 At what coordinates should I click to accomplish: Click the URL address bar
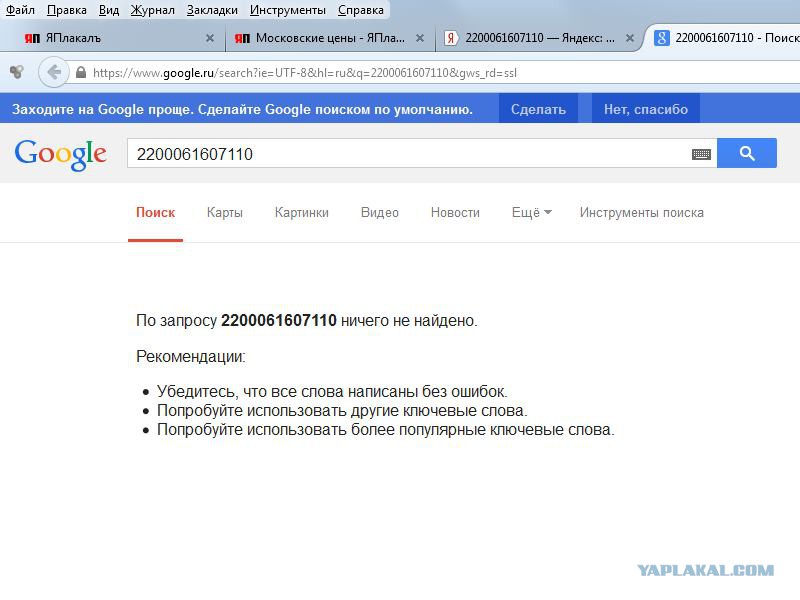(434, 73)
